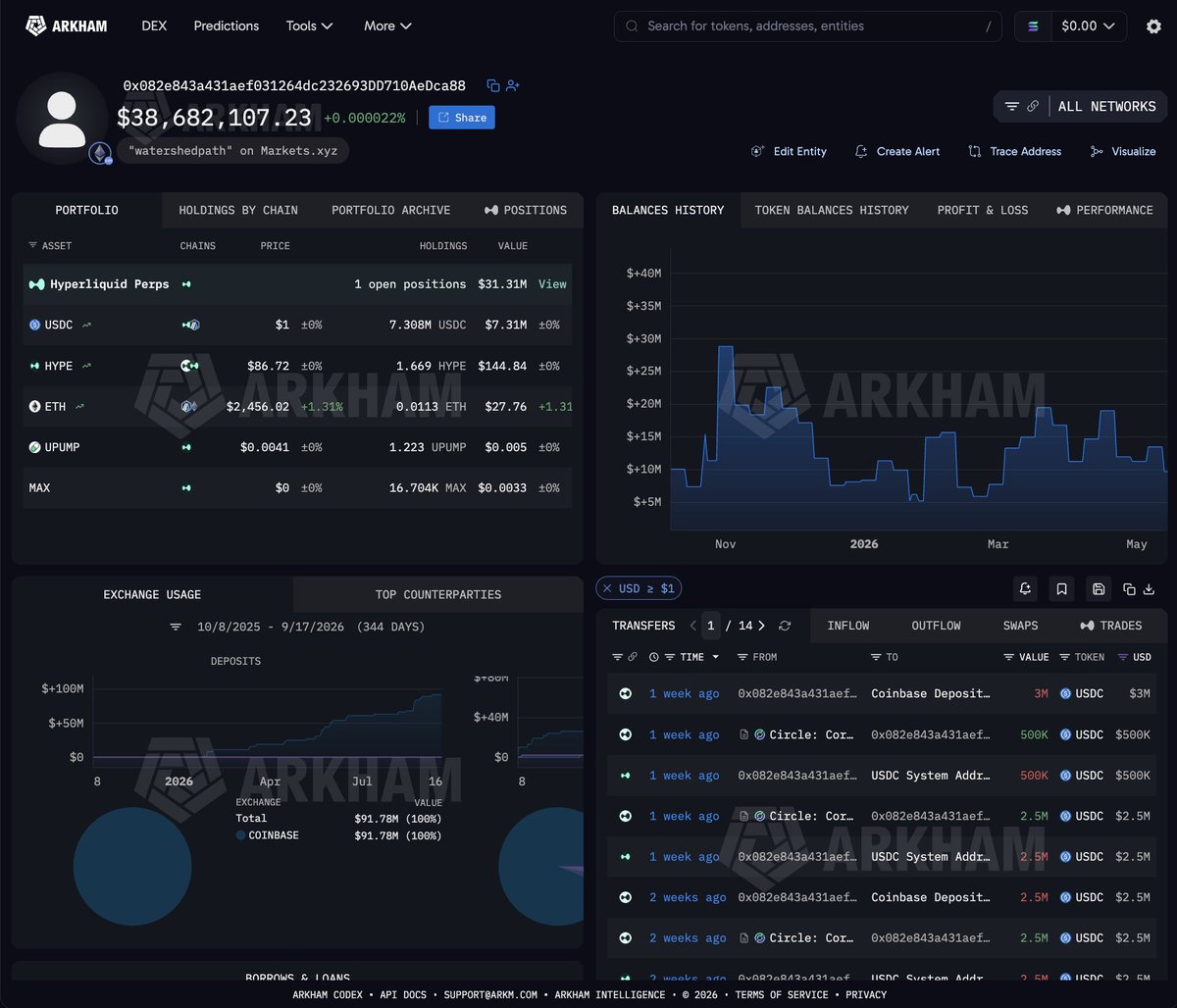Click the add-contact icon beside the address
This screenshot has width=1177, height=1008.
tap(513, 86)
